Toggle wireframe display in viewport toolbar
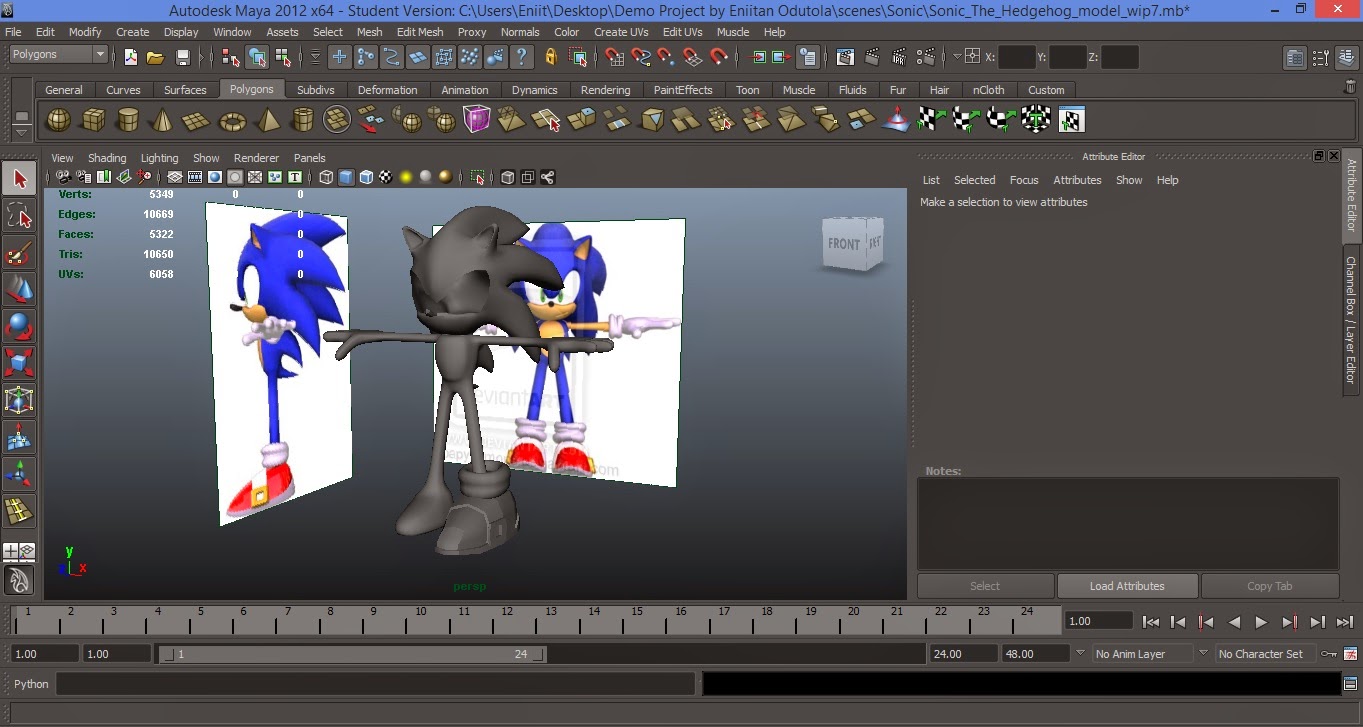Screen dimensions: 1363x727 click(327, 177)
